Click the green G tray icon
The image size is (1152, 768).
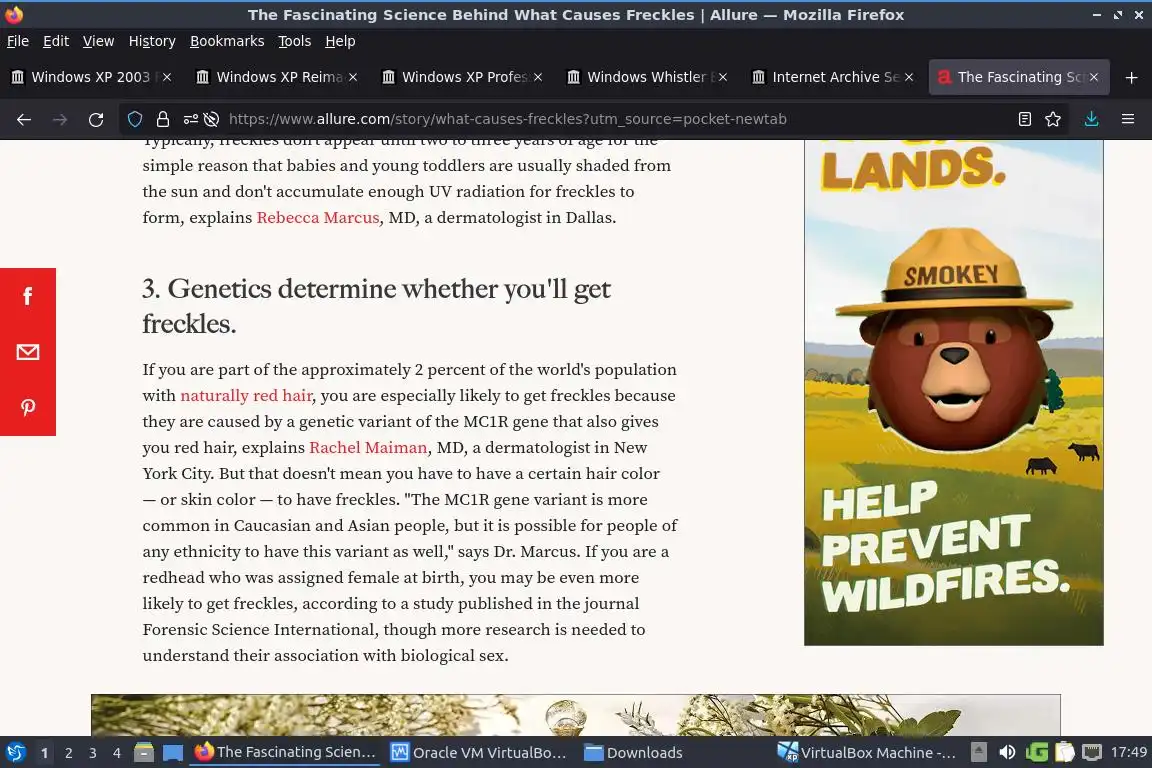tap(1037, 753)
